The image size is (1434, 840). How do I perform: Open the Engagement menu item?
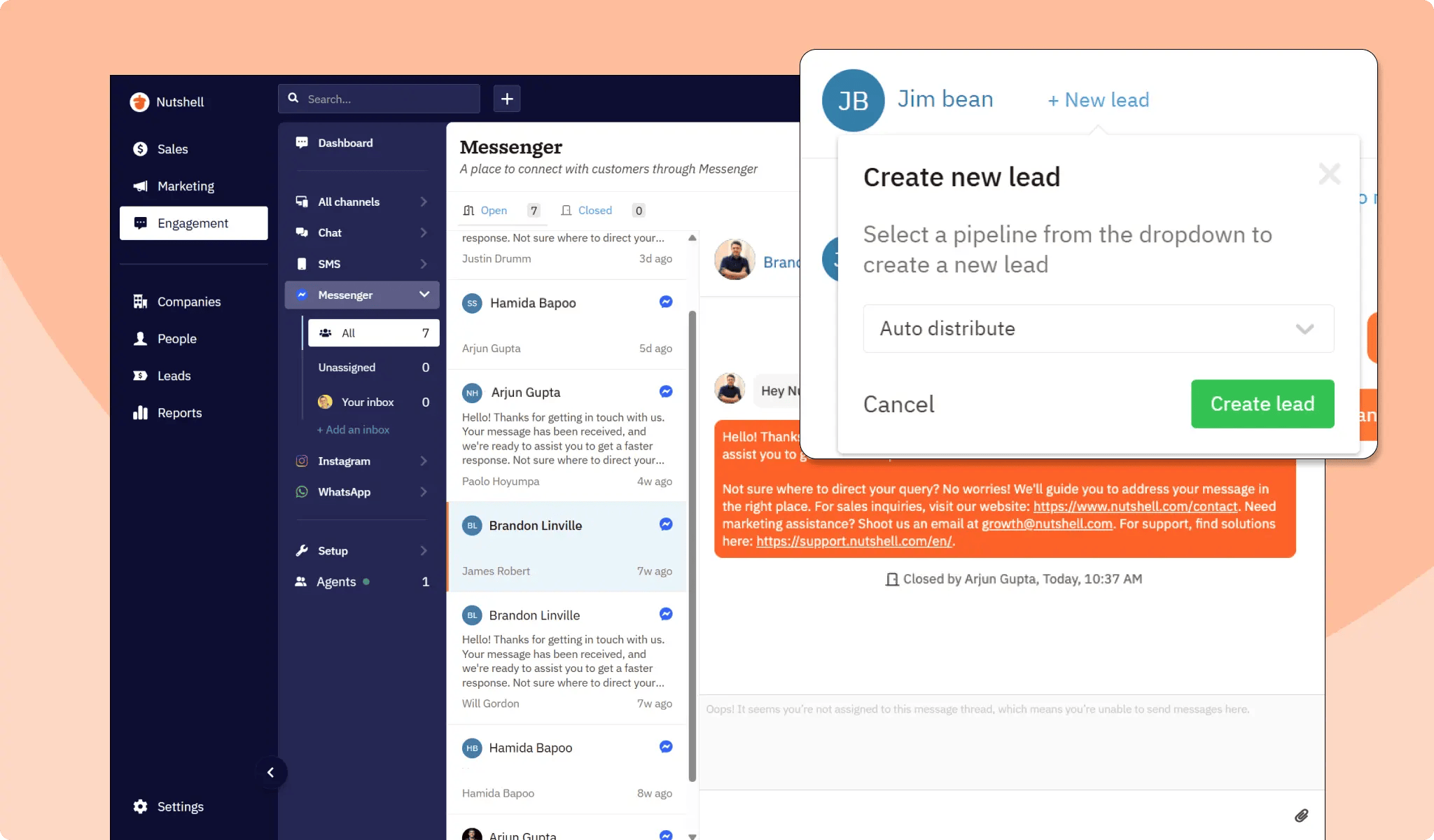pyautogui.click(x=193, y=223)
